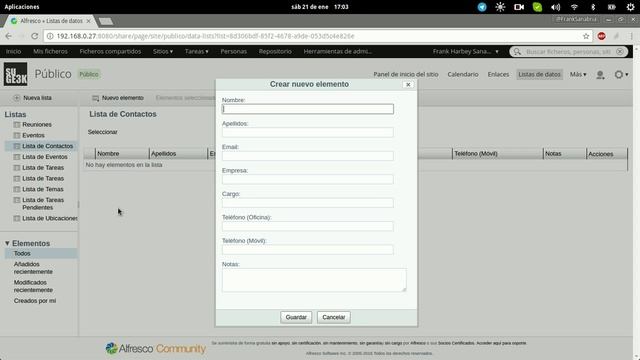Screen dimensions: 640x360
Task: Click the Guardar button
Action: (x=296, y=317)
